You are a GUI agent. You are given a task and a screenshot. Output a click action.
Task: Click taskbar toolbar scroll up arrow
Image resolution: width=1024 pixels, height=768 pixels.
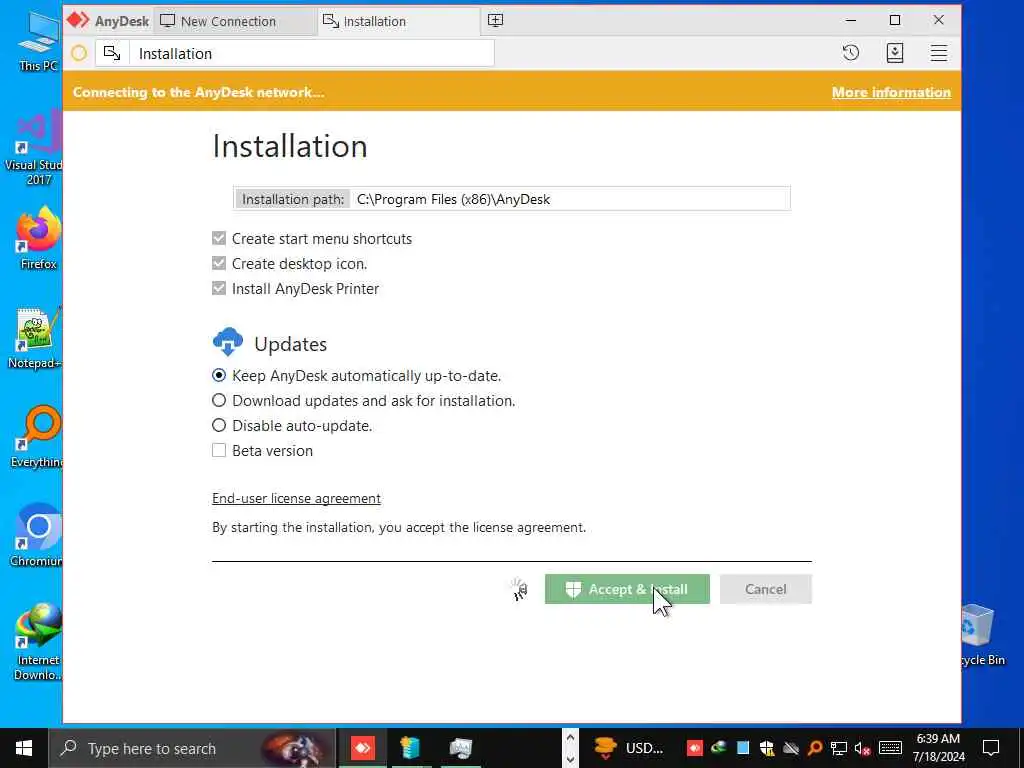pos(570,738)
